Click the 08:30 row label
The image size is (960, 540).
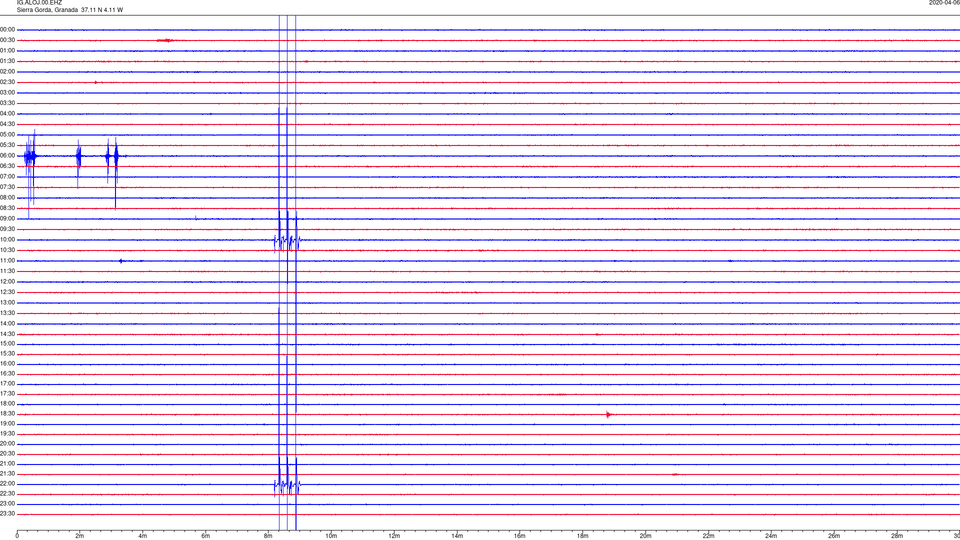pos(7,208)
